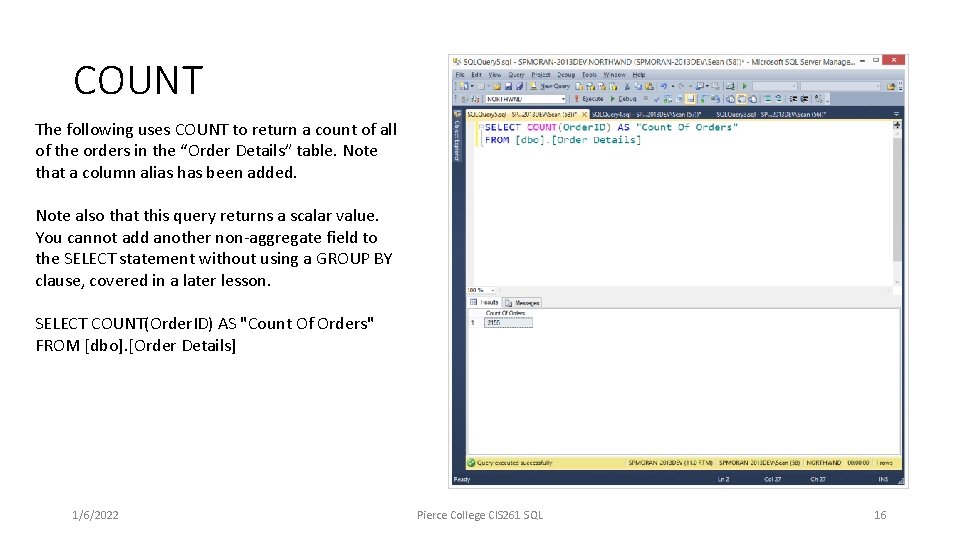Open the Tools menu
Viewport: 960px width, 540px height.
pos(589,75)
